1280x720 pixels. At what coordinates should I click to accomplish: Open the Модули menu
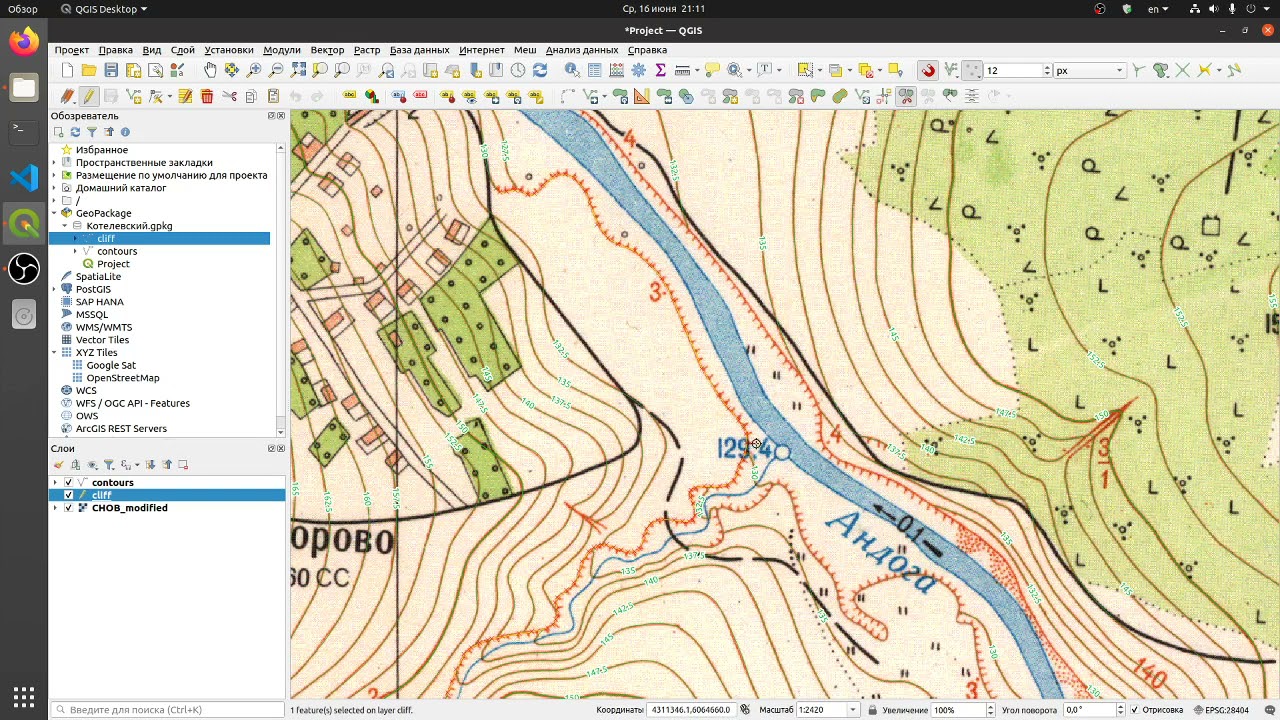[282, 50]
